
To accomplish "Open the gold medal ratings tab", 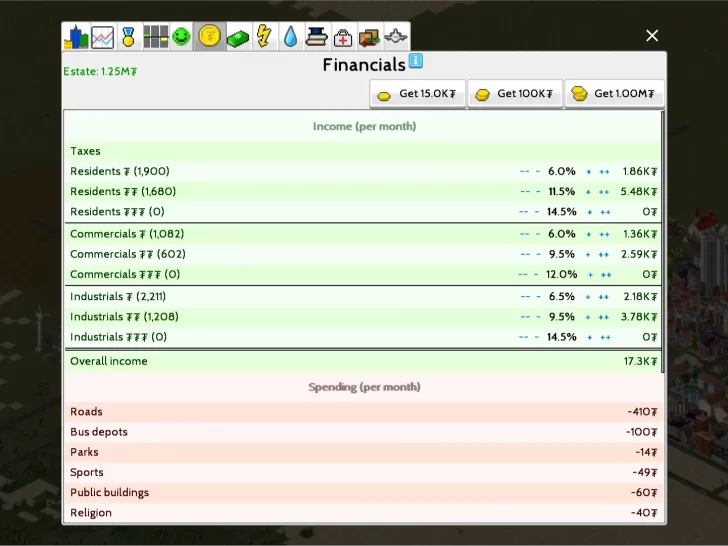I will coord(128,37).
